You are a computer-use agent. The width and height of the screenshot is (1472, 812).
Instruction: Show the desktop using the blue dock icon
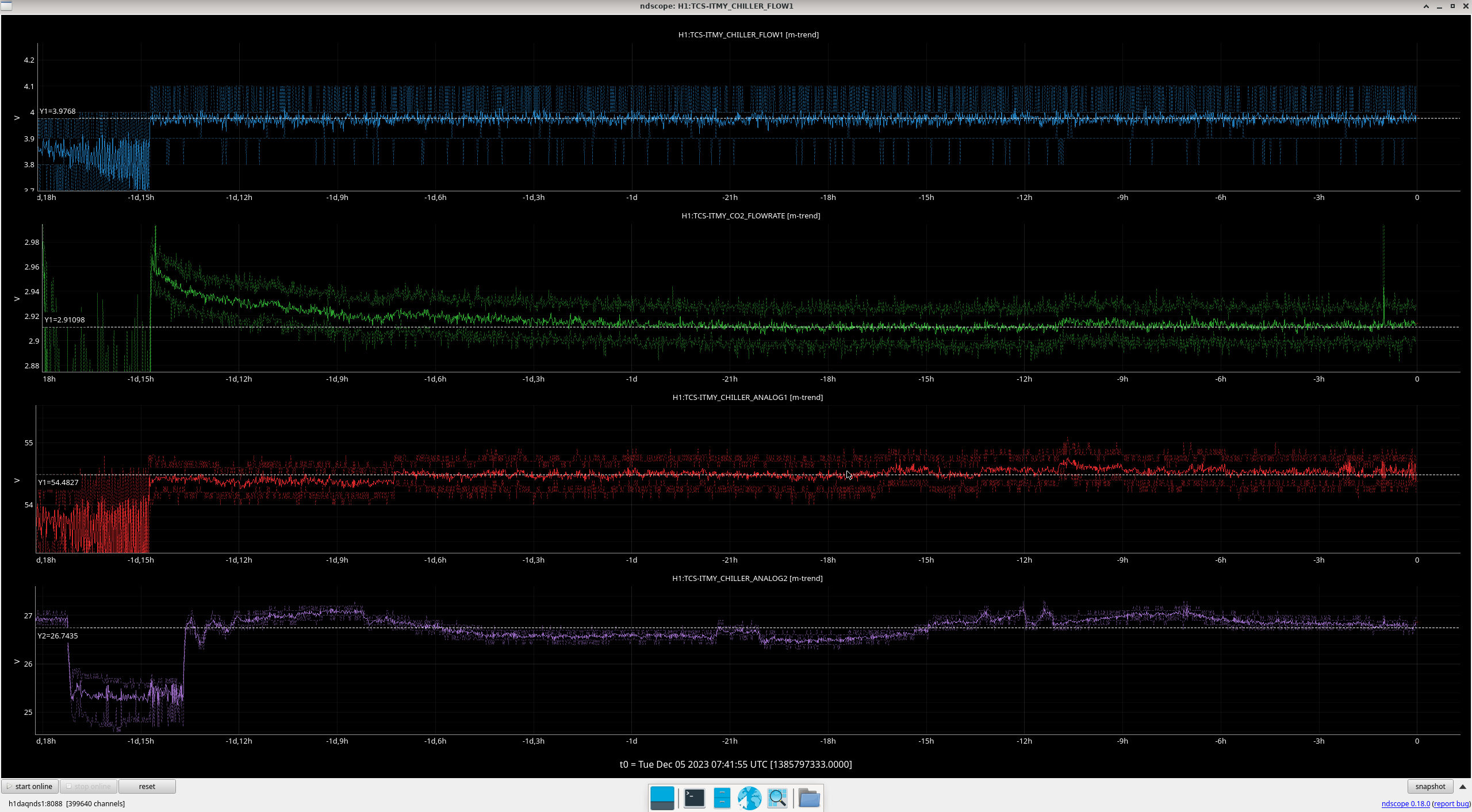(x=662, y=798)
